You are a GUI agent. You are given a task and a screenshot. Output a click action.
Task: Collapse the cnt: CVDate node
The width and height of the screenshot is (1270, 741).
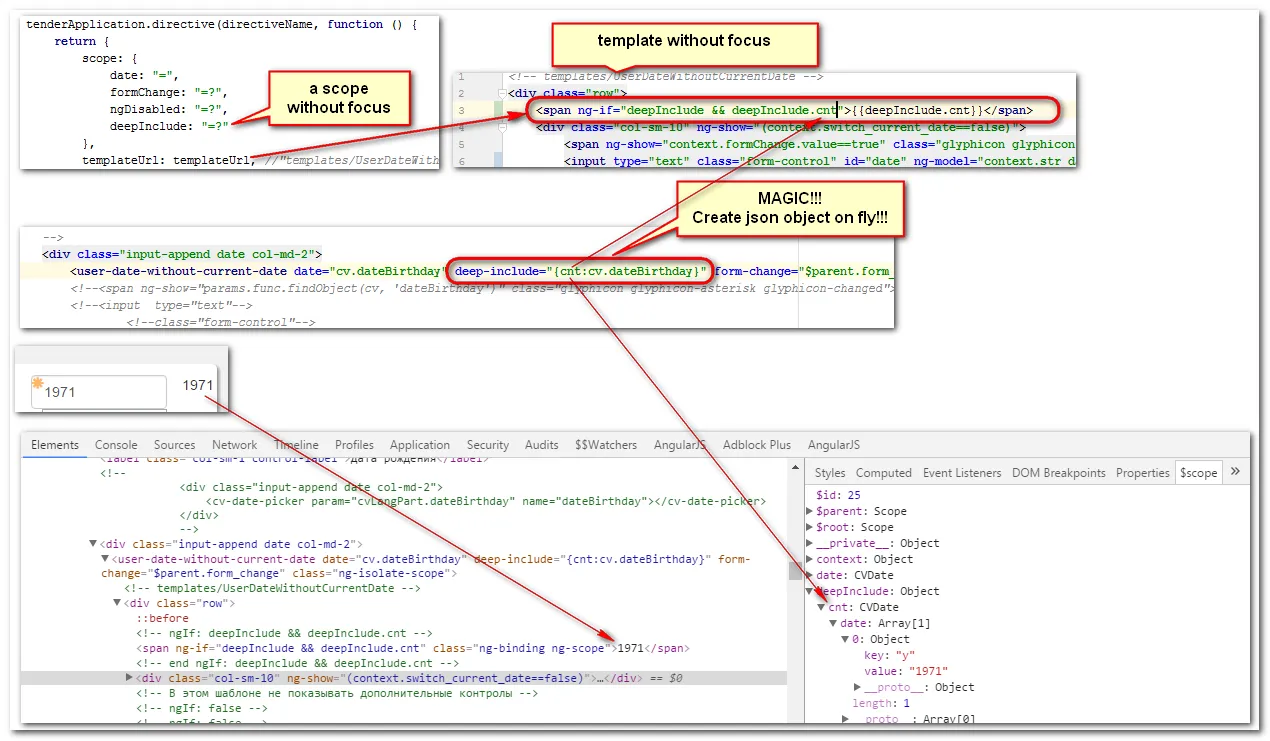pyautogui.click(x=821, y=607)
